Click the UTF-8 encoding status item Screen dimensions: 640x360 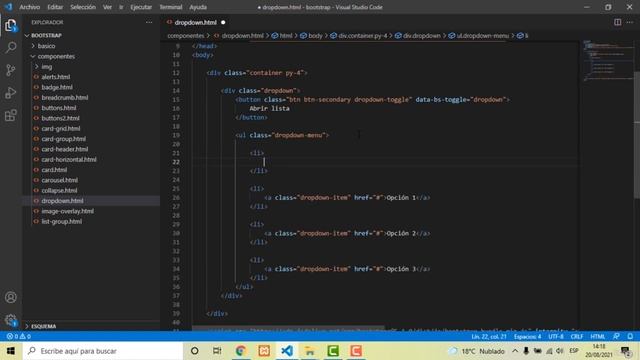[x=556, y=336]
